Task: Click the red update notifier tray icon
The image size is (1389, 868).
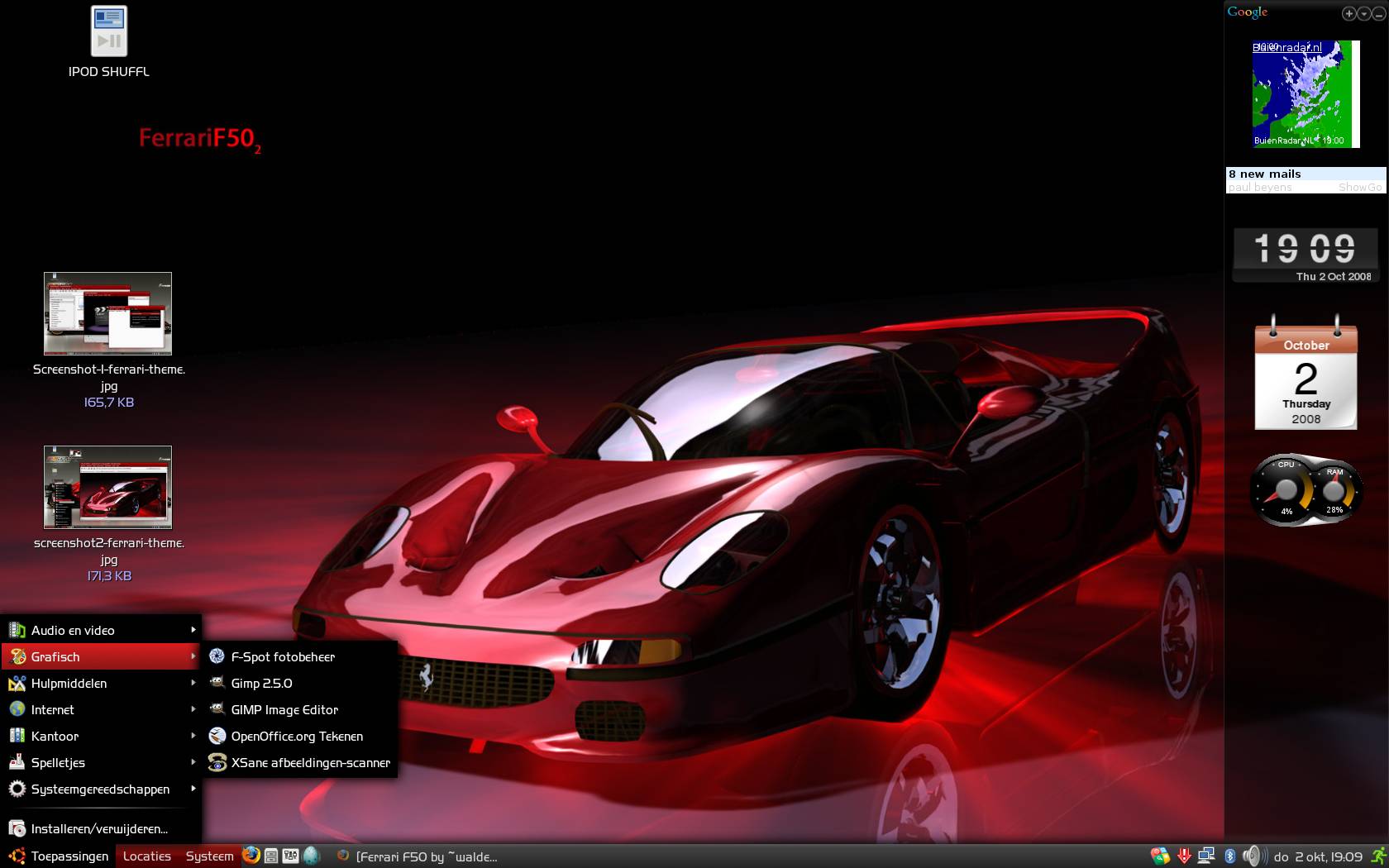Action: point(1184,856)
